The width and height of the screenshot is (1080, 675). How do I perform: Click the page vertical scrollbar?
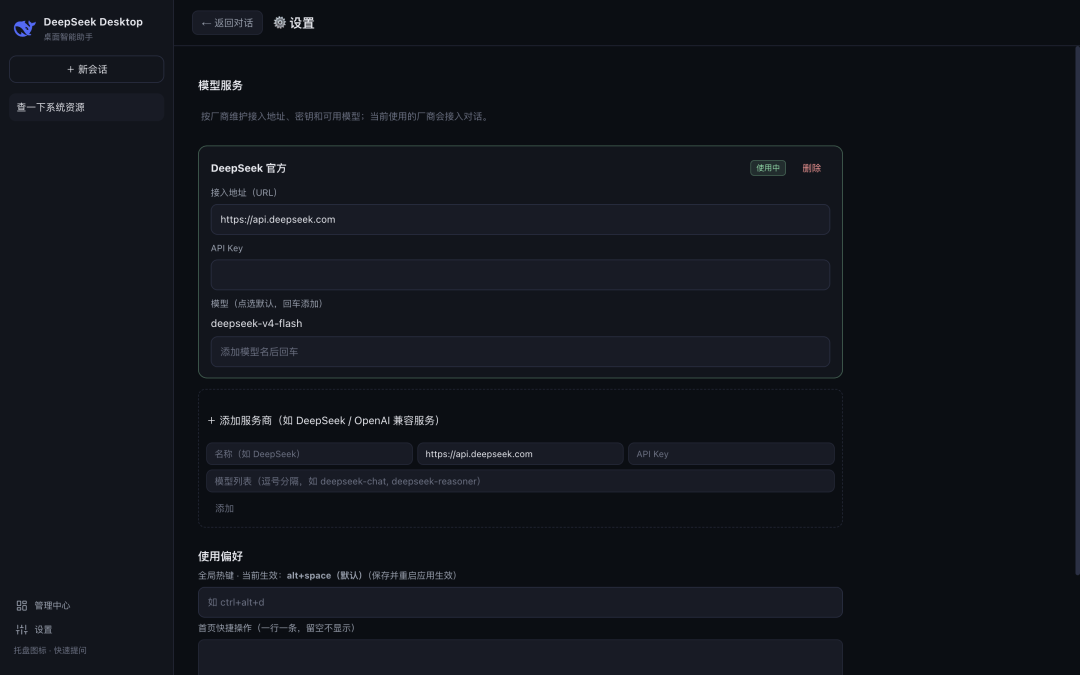1077,310
